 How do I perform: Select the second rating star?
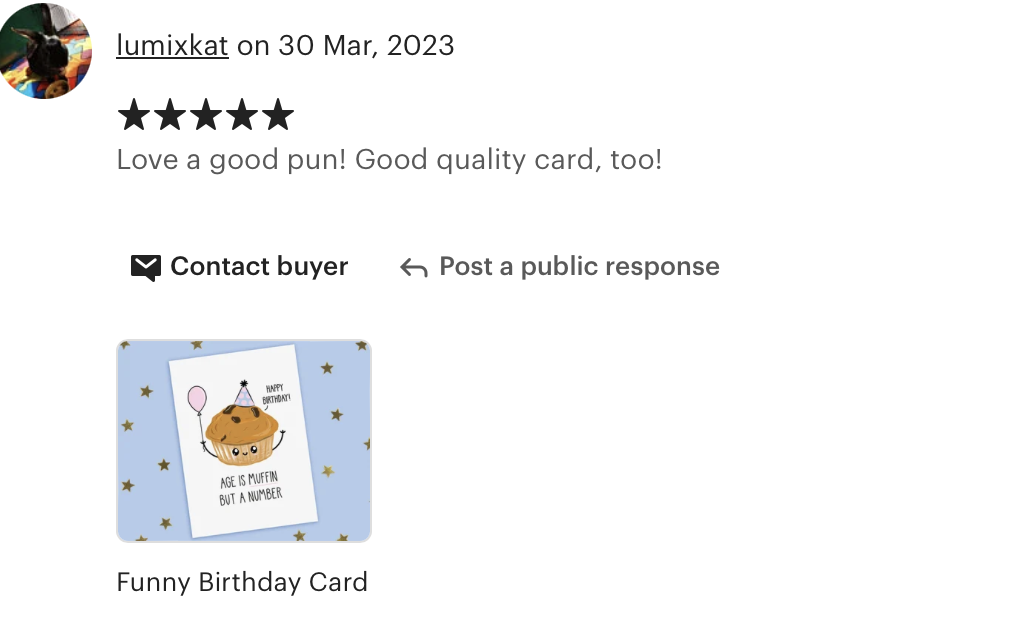coord(170,115)
